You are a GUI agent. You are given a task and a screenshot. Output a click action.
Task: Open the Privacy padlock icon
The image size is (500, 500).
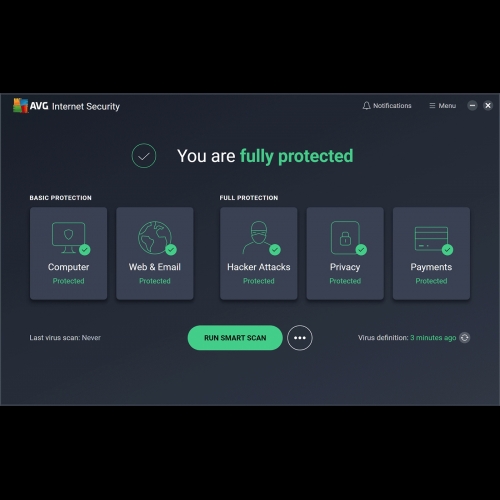[345, 237]
